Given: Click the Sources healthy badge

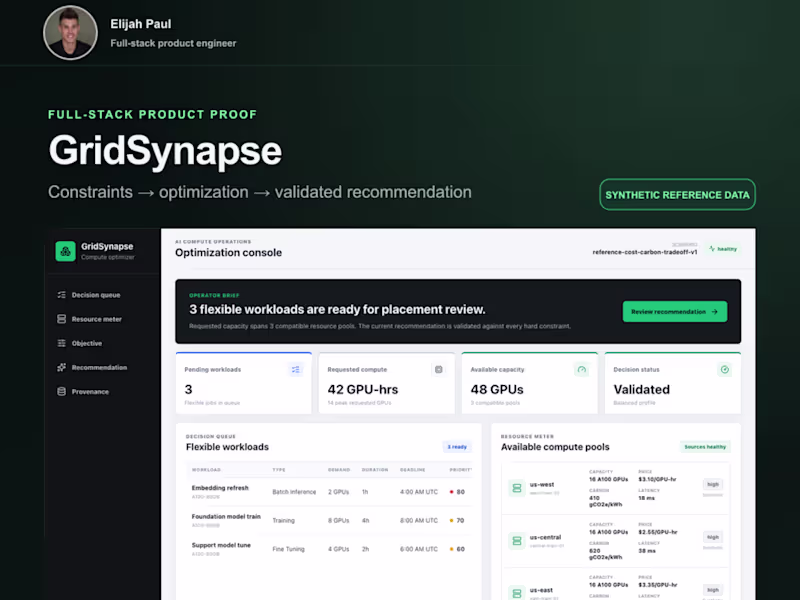Looking at the screenshot, I should pyautogui.click(x=705, y=447).
